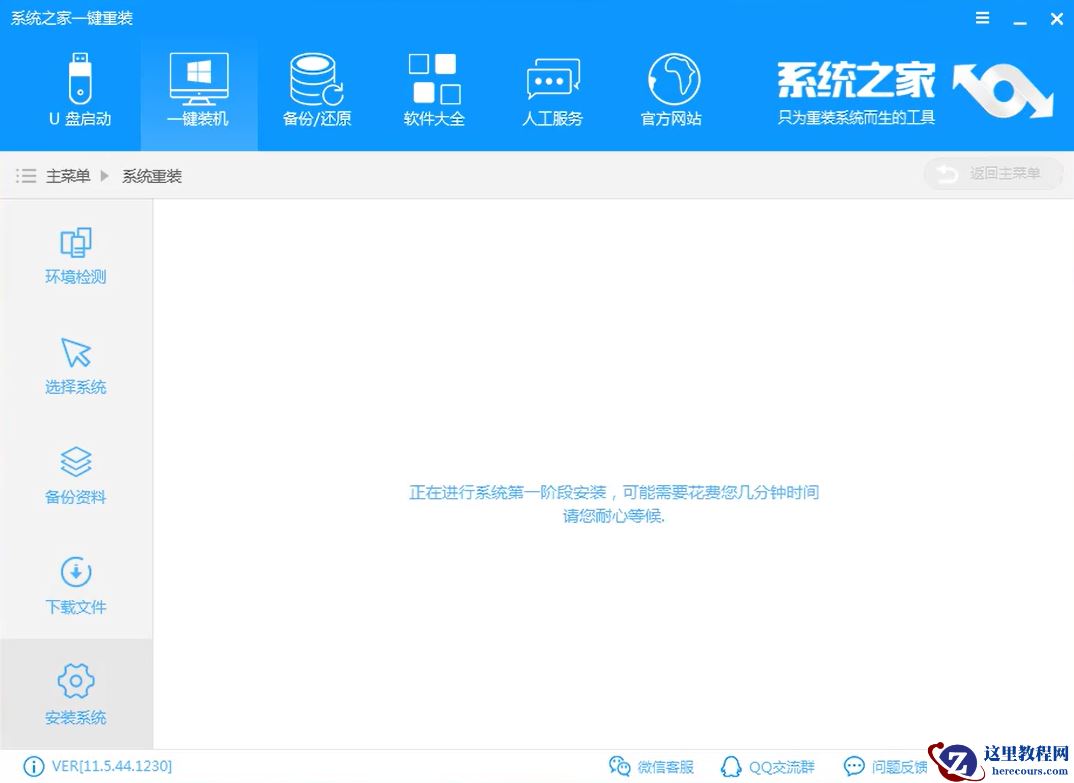This screenshot has width=1074, height=783.
Task: Open the 备份/还原 backup and restore tool
Action: click(x=316, y=90)
